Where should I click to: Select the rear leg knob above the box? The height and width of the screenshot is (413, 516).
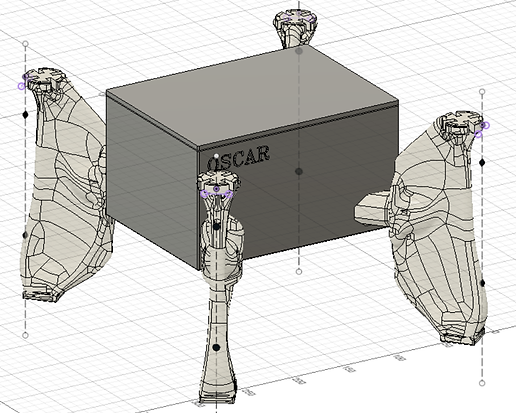tap(294, 28)
